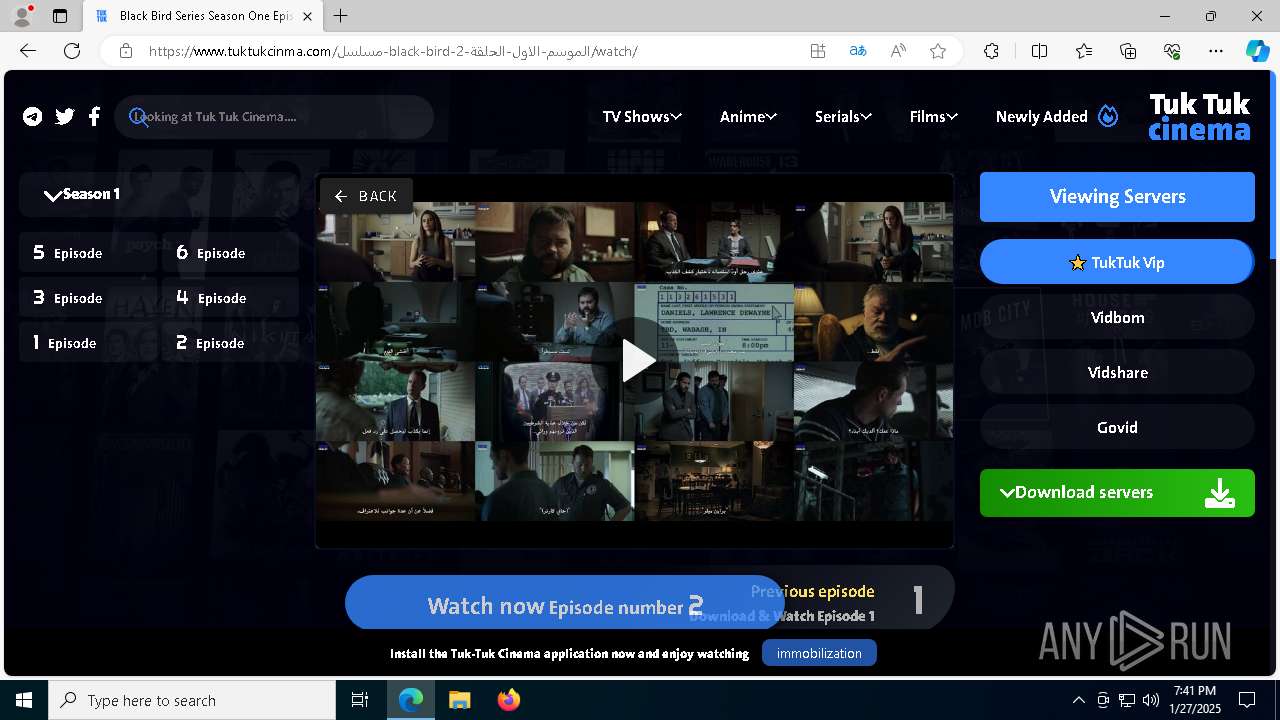This screenshot has height=720, width=1280.
Task: Open Task View on the taskbar
Action: click(x=360, y=700)
